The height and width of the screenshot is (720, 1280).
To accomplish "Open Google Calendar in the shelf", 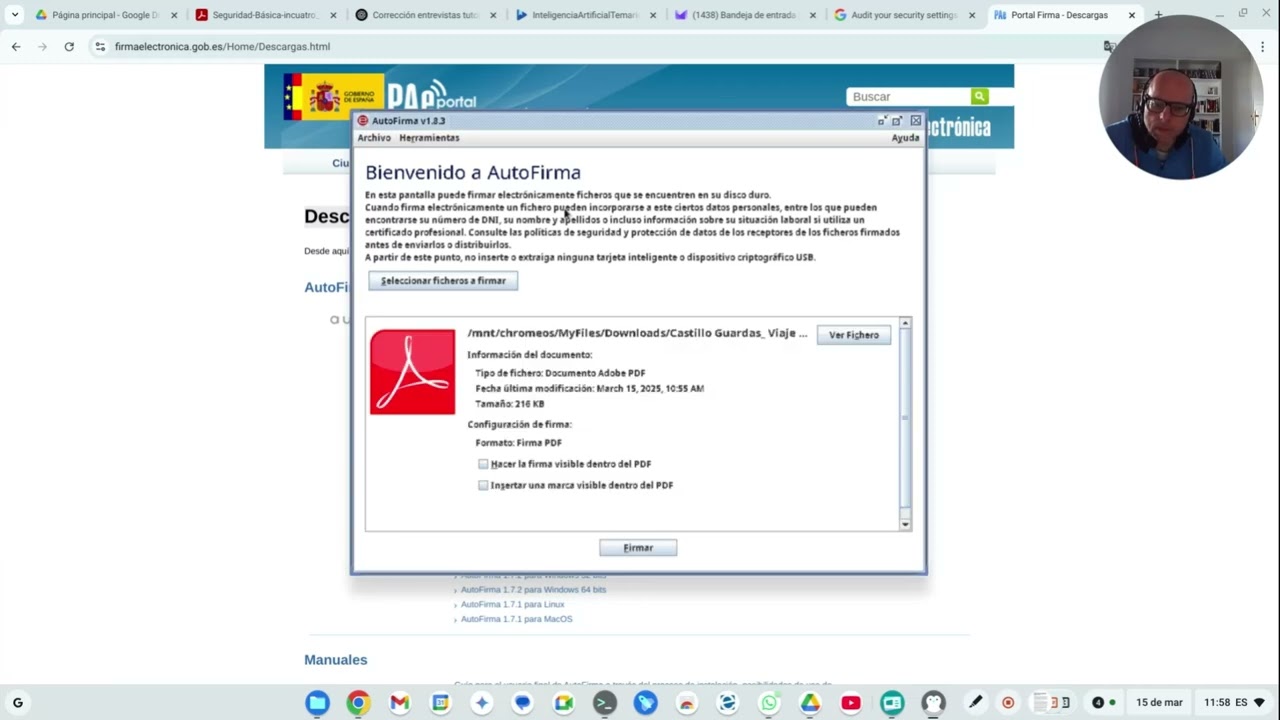I will (x=440, y=703).
